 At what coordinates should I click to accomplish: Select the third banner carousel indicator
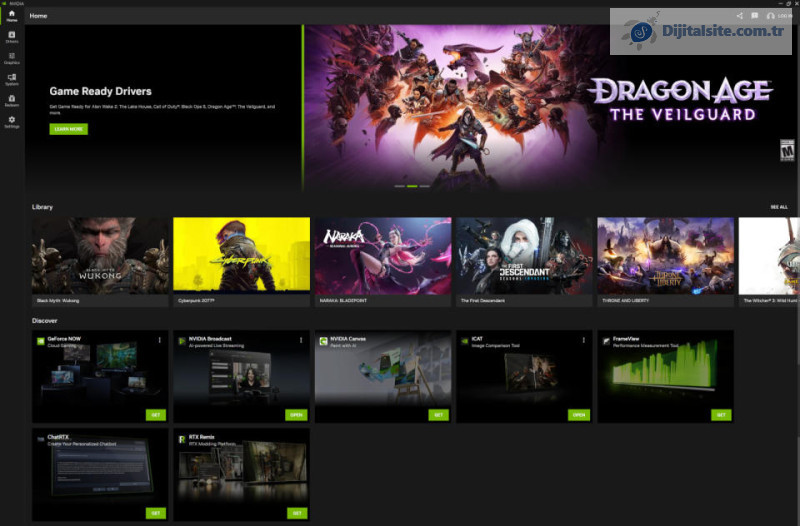[x=424, y=186]
